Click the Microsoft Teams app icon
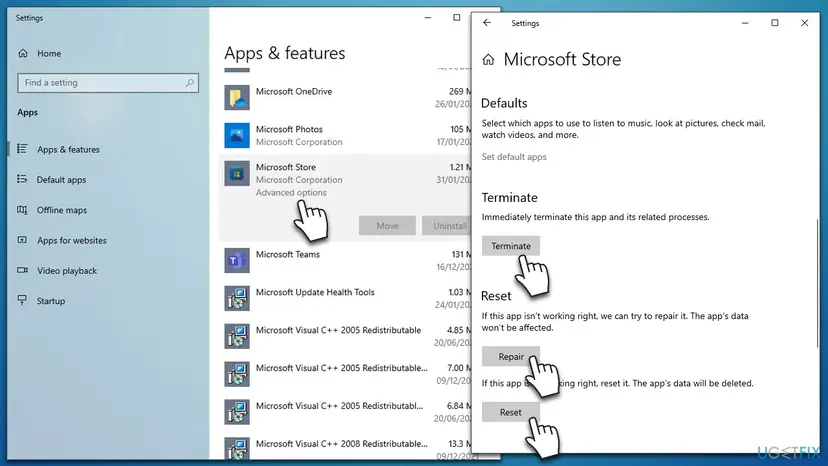The width and height of the screenshot is (828, 466). [x=237, y=260]
